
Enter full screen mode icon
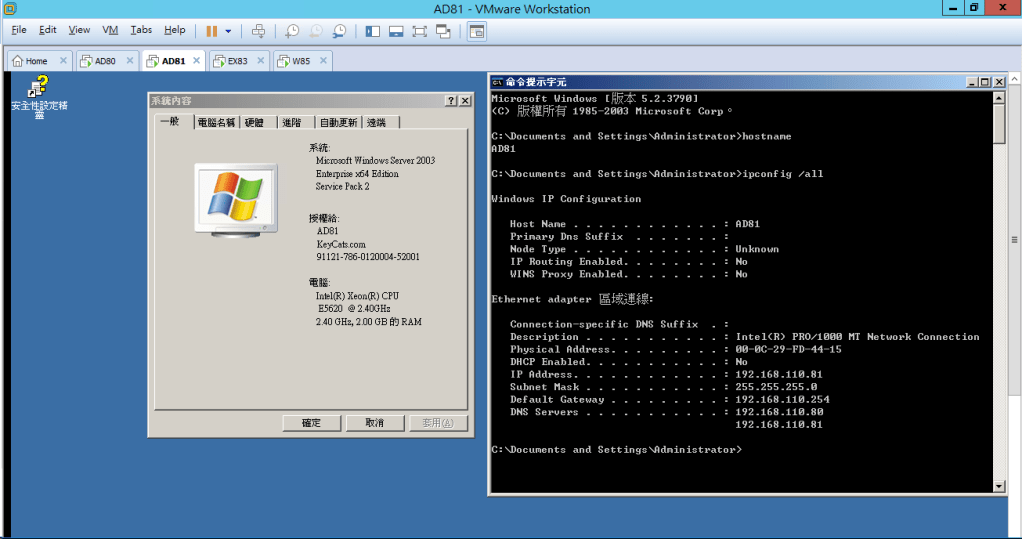pos(419,31)
